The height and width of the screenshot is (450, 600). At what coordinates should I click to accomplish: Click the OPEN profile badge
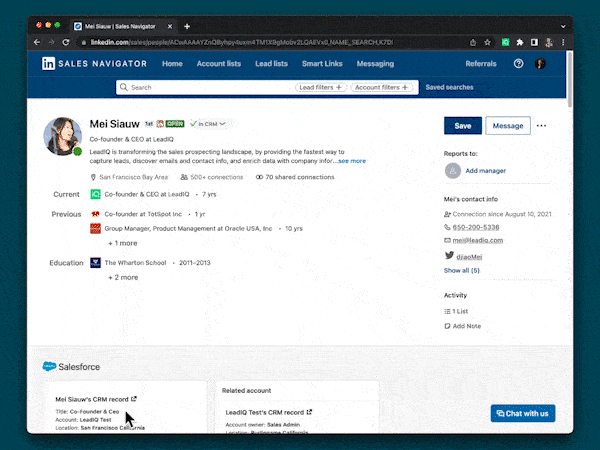pyautogui.click(x=175, y=124)
